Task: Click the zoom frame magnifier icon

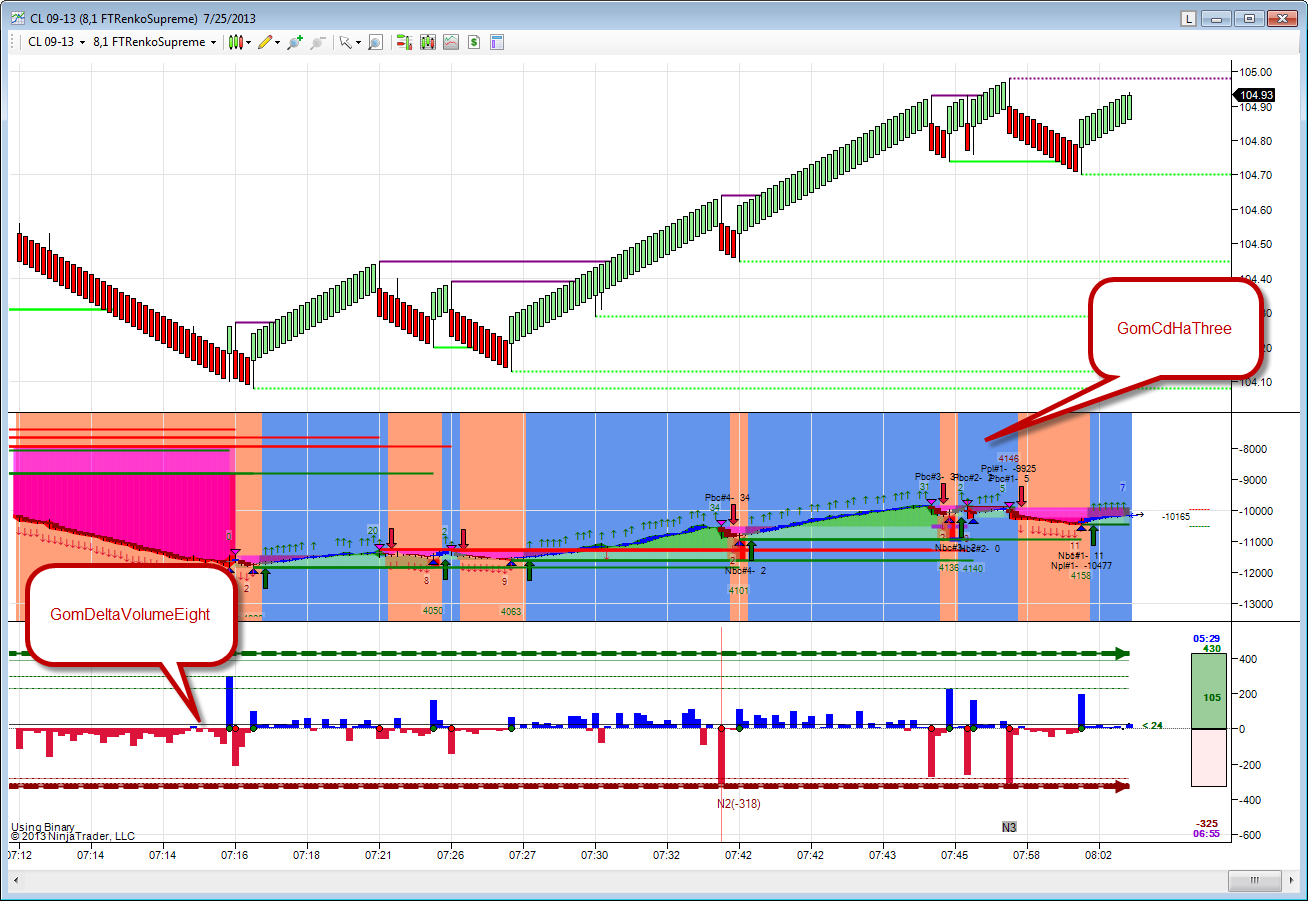Action: click(375, 42)
